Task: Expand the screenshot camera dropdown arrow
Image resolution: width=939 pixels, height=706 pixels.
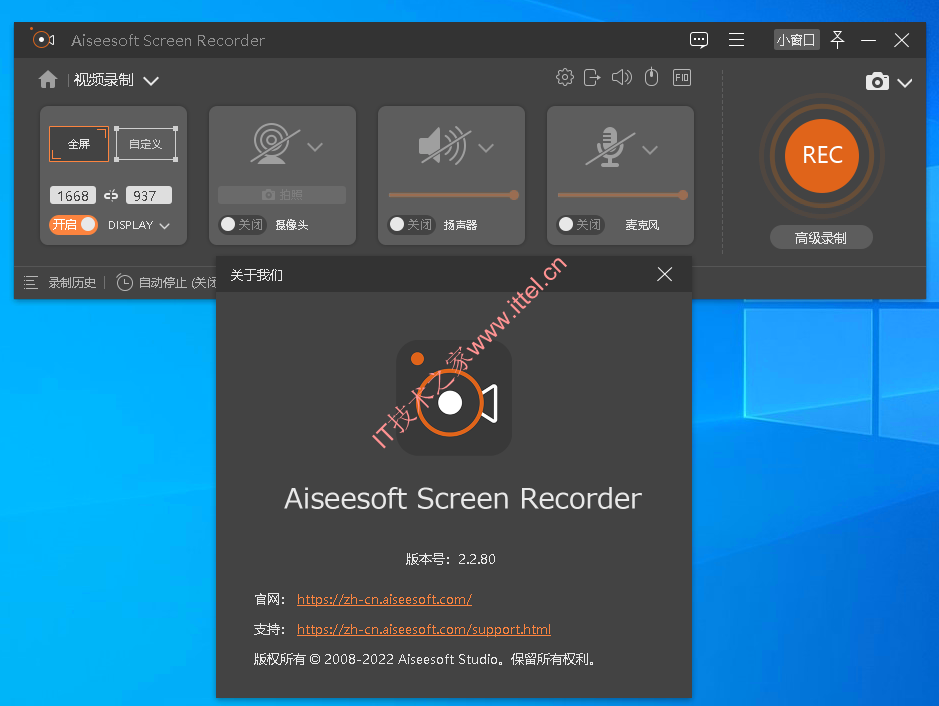Action: tap(905, 83)
